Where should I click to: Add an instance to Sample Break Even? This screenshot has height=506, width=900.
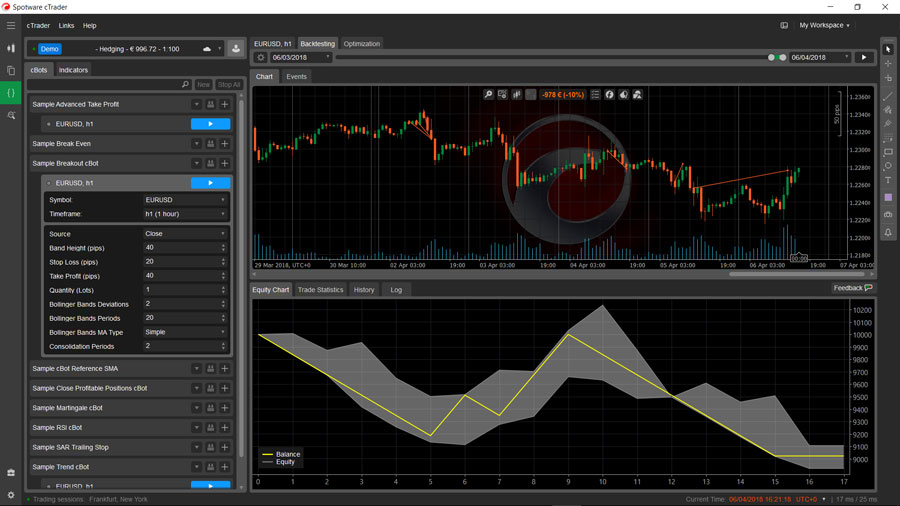(225, 143)
